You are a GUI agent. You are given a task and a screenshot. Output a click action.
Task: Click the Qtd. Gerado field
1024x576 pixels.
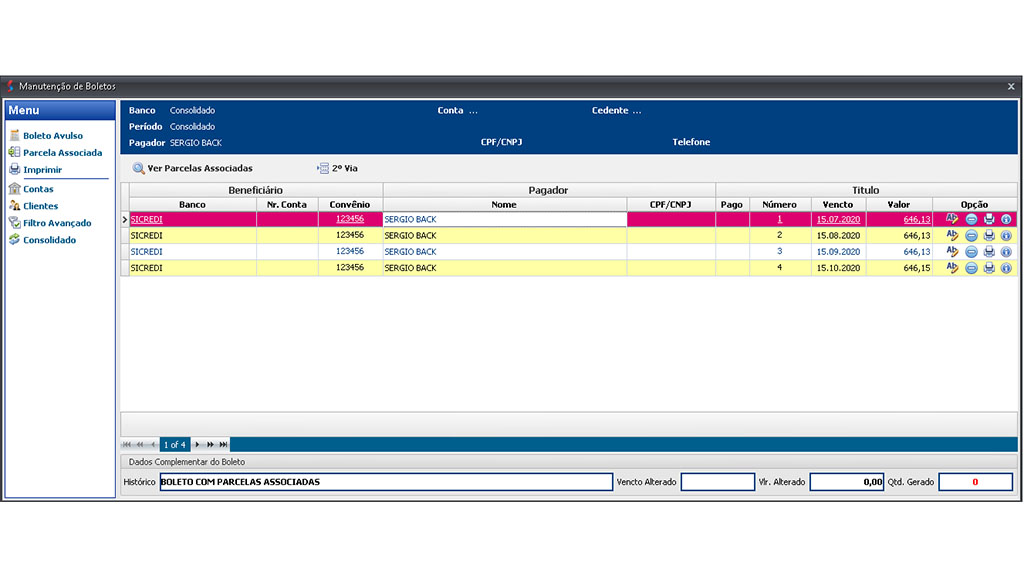click(x=976, y=482)
